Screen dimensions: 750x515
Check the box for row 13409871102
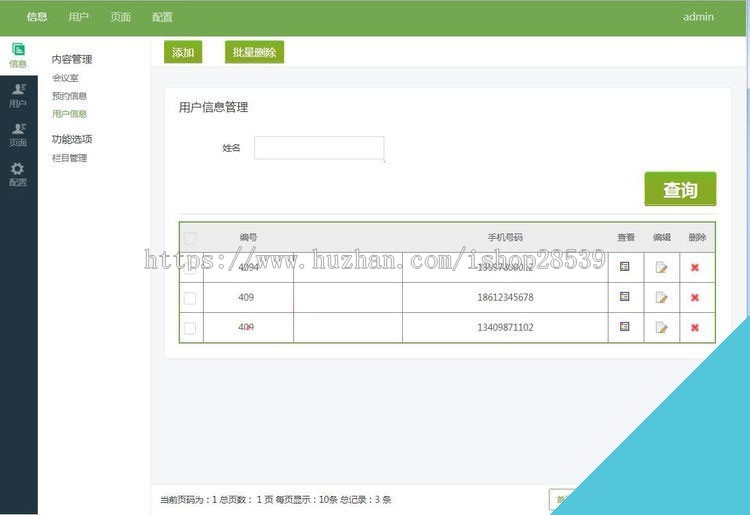[x=190, y=329]
